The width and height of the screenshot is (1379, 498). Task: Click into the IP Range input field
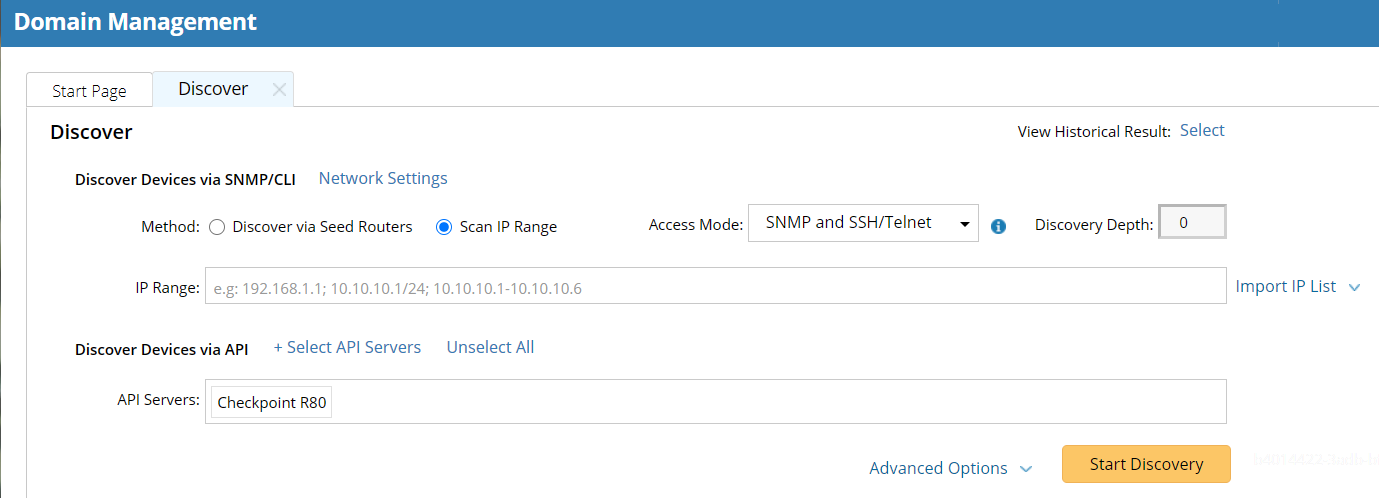[x=715, y=287]
